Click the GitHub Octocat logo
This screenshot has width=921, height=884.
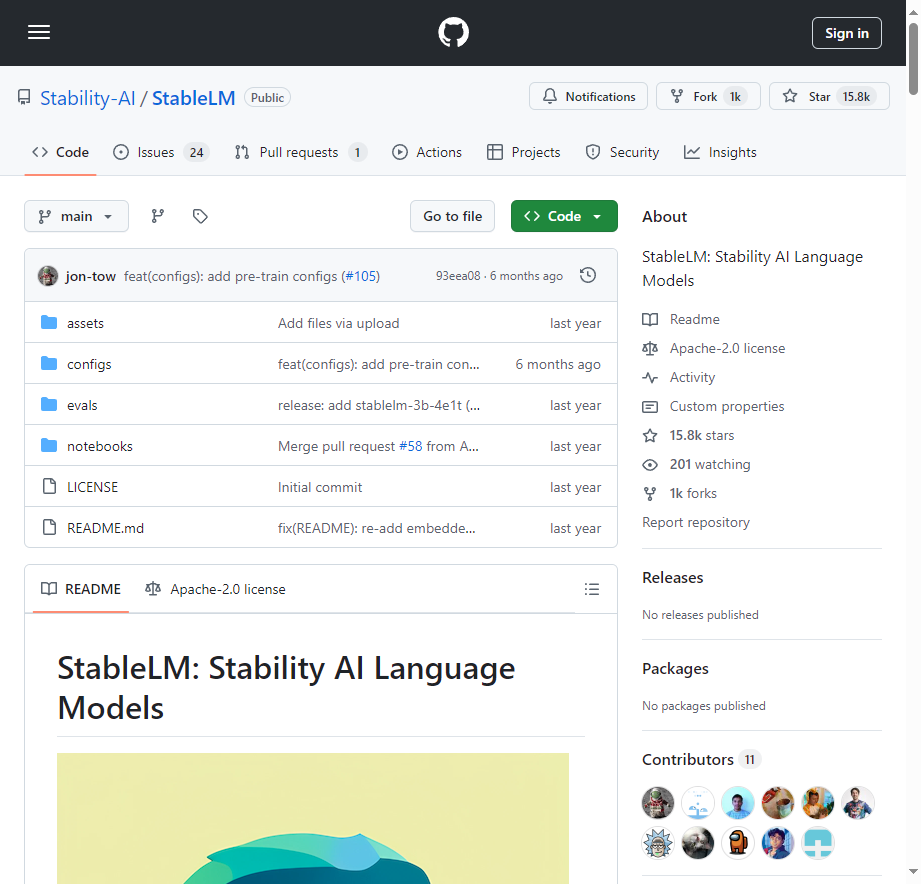[x=453, y=32]
